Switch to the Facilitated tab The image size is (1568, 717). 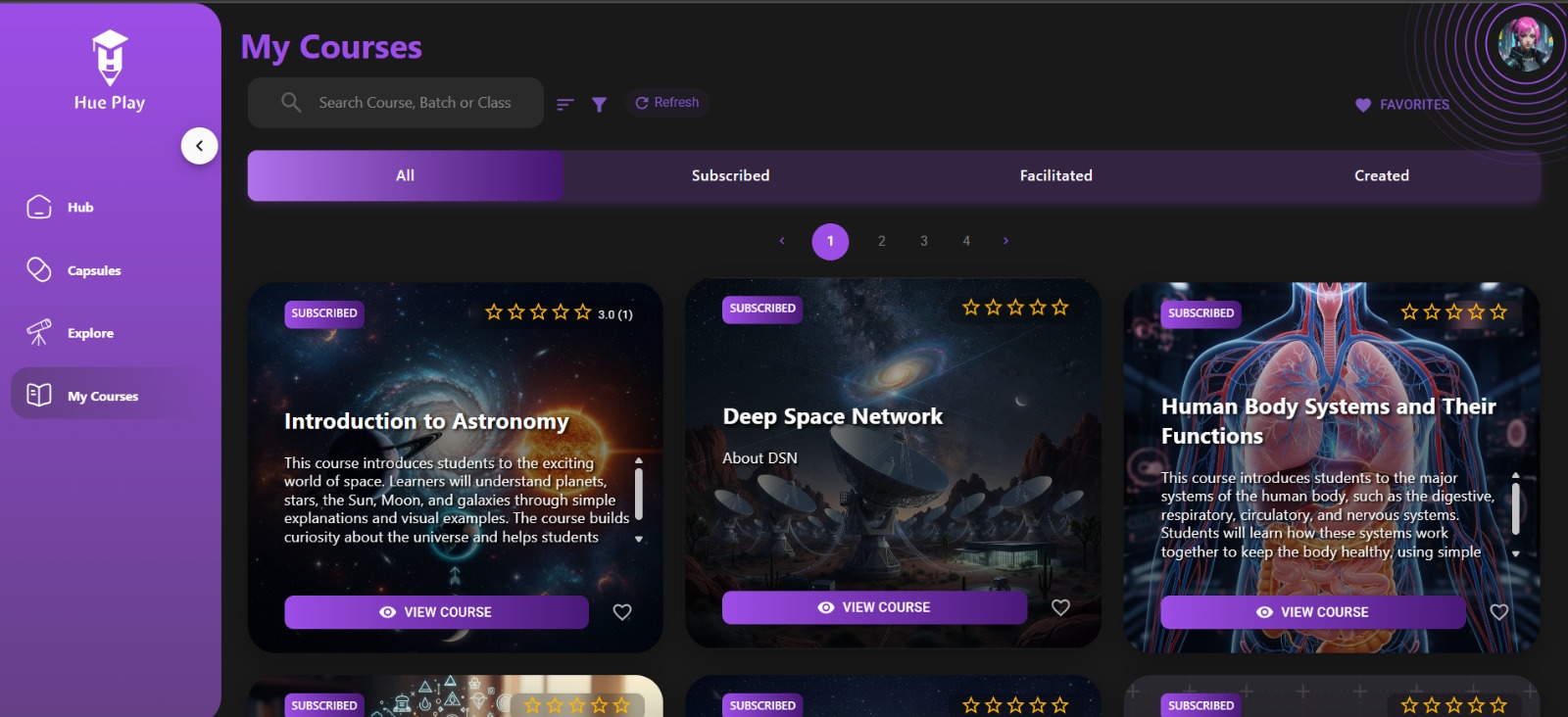[1056, 175]
